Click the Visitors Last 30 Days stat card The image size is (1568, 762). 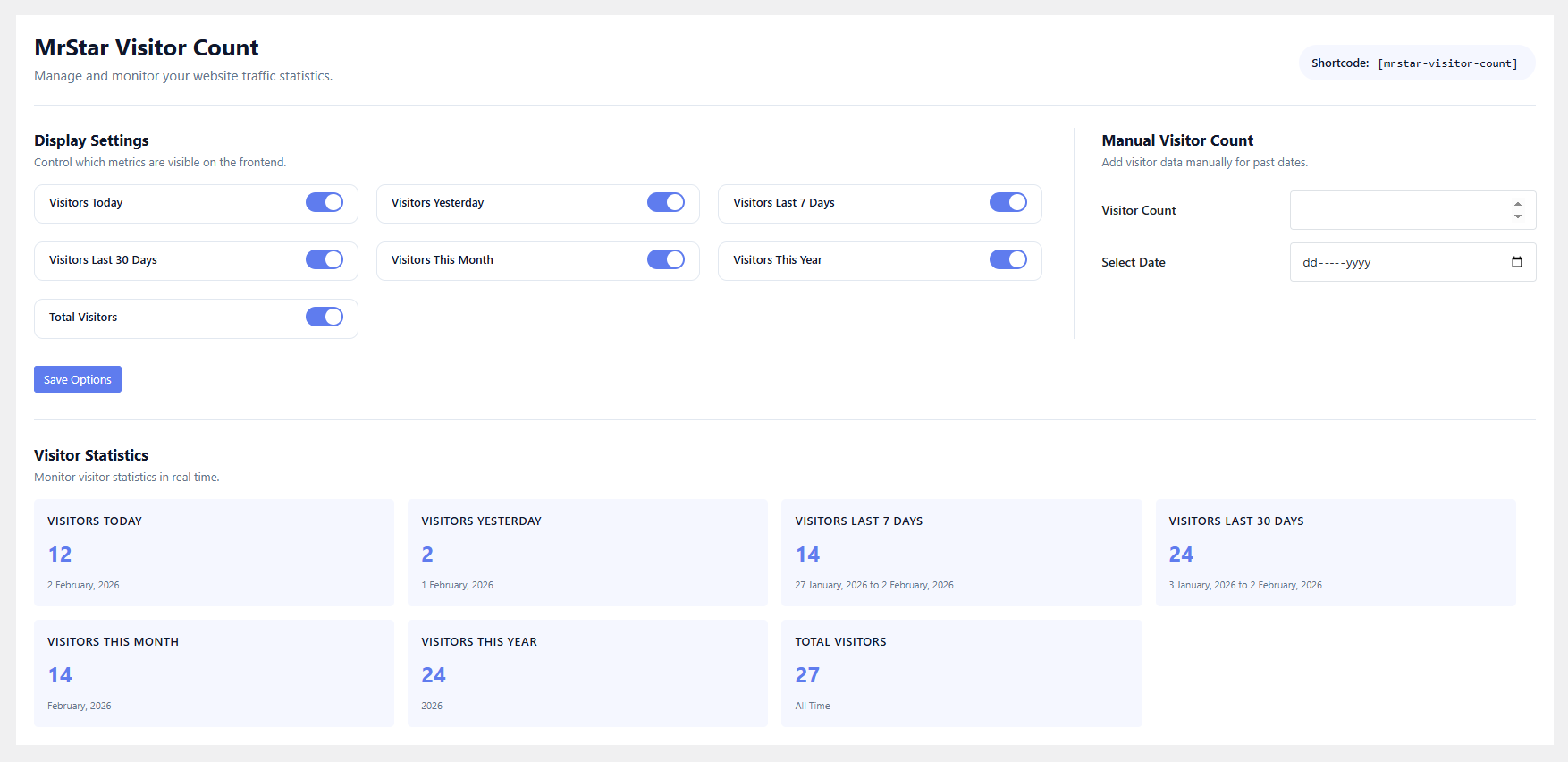coord(1335,553)
